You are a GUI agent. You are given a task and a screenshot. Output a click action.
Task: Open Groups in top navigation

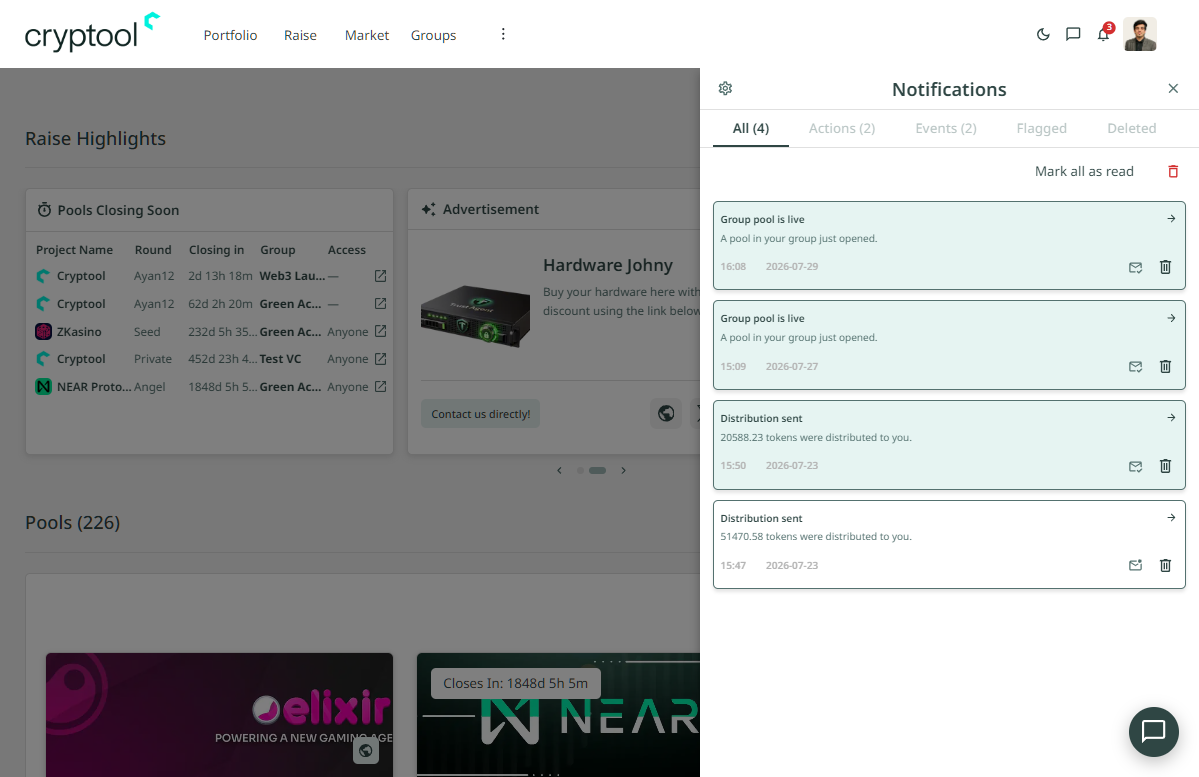(x=434, y=35)
